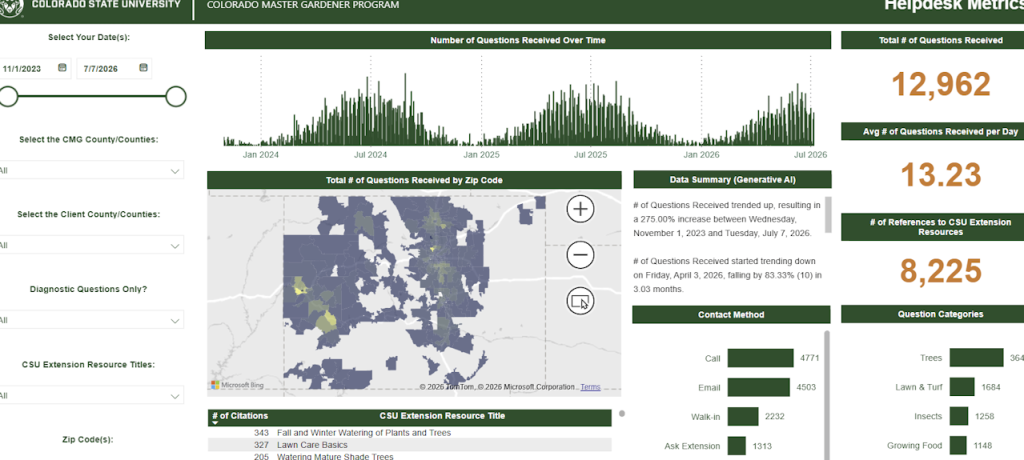Viewport: 1024px width, 460px height.
Task: Grab the right date slider handle
Action: click(x=176, y=97)
